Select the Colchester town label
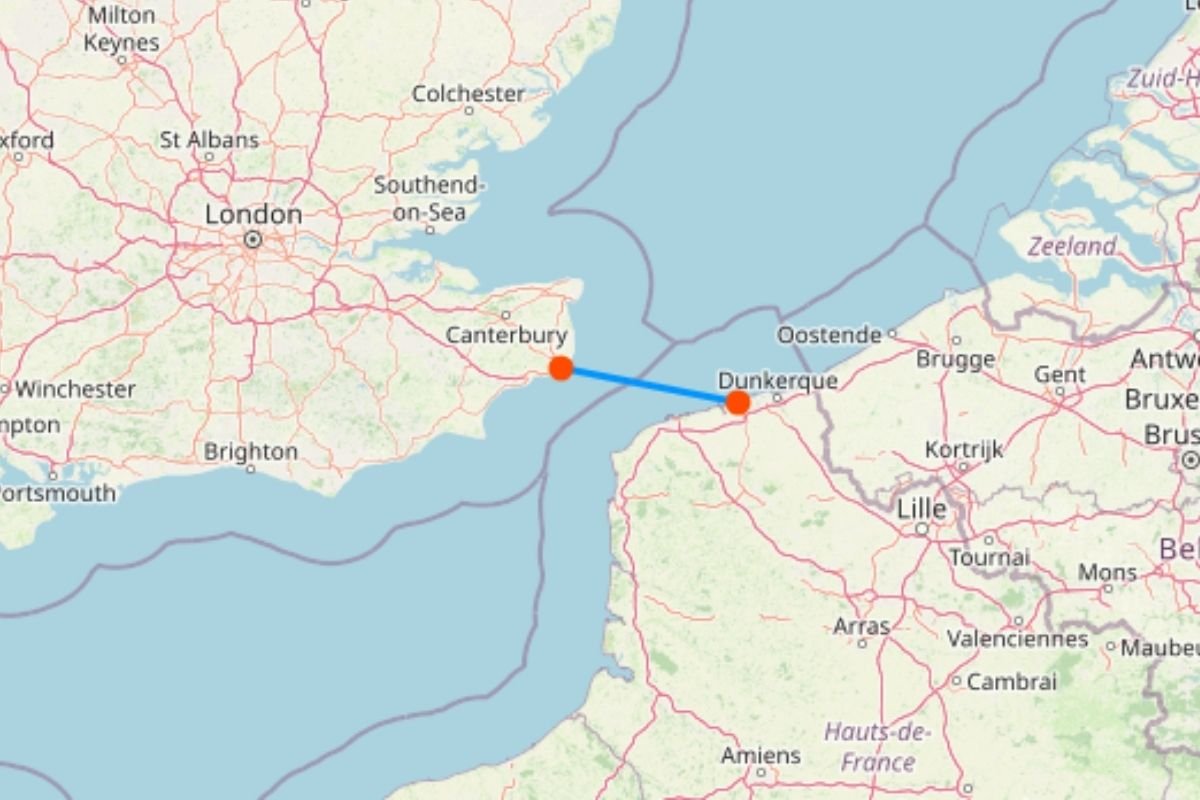The height and width of the screenshot is (800, 1200). point(468,94)
